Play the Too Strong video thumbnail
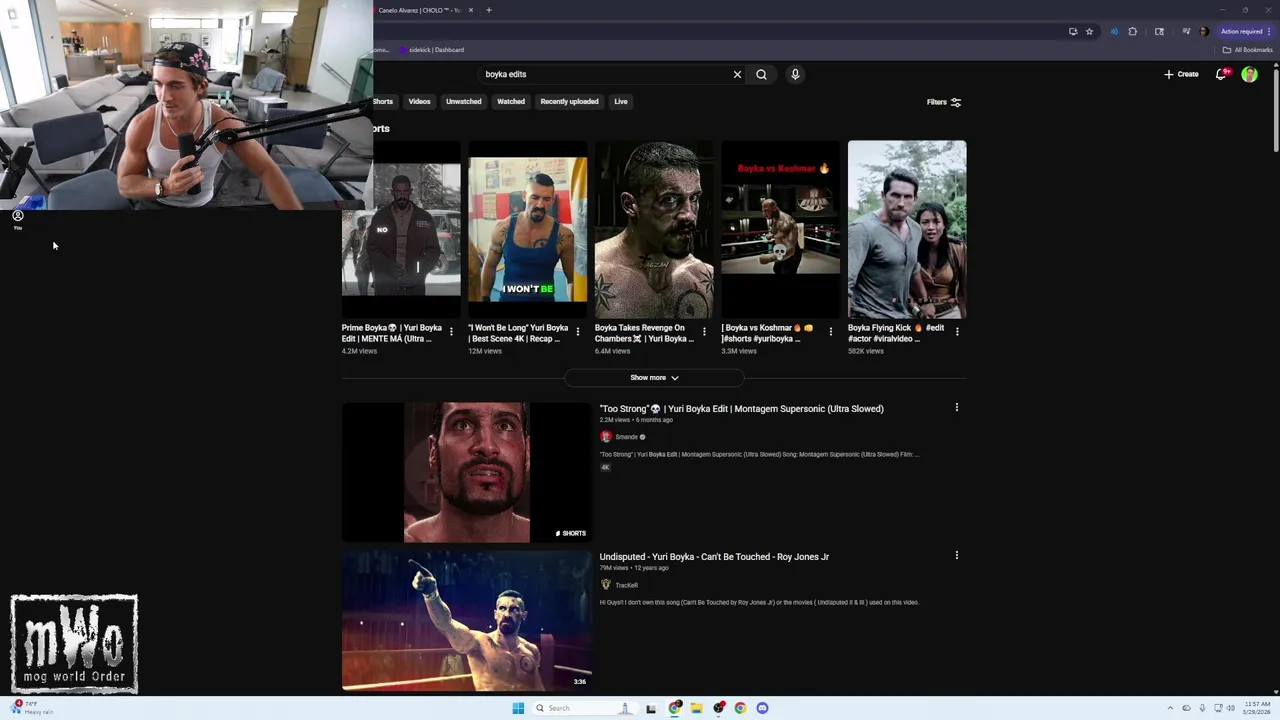Screen dimensions: 1280x720 466,472
